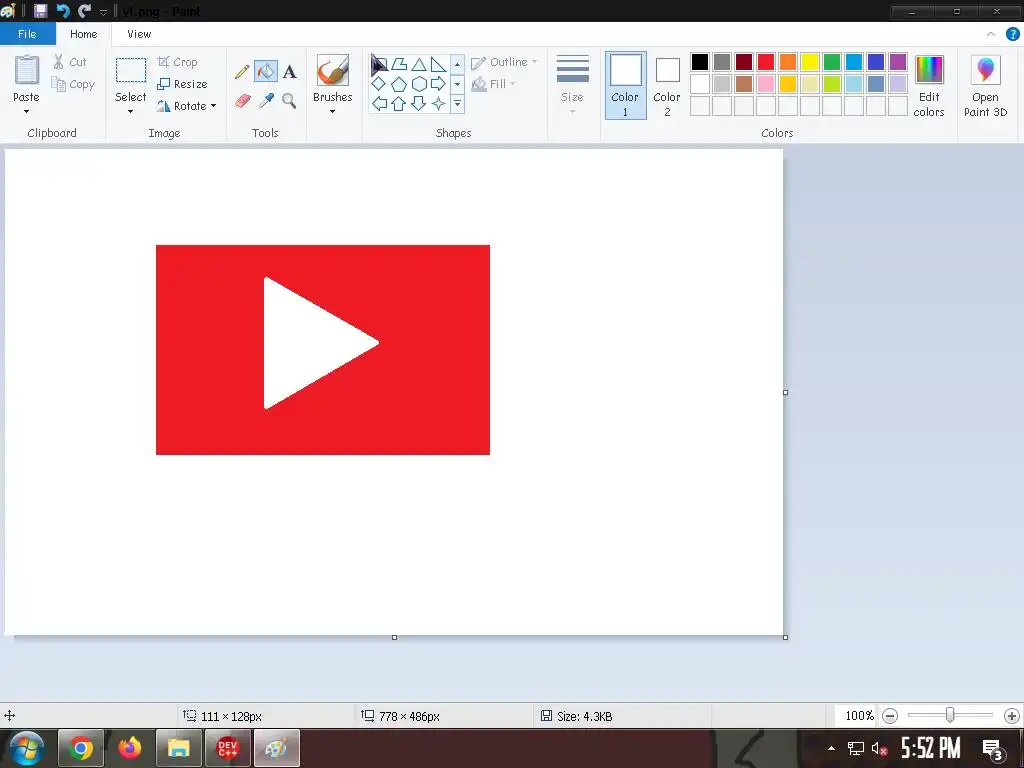This screenshot has height=768, width=1024.
Task: Open the Rotate dropdown menu
Action: pos(187,106)
